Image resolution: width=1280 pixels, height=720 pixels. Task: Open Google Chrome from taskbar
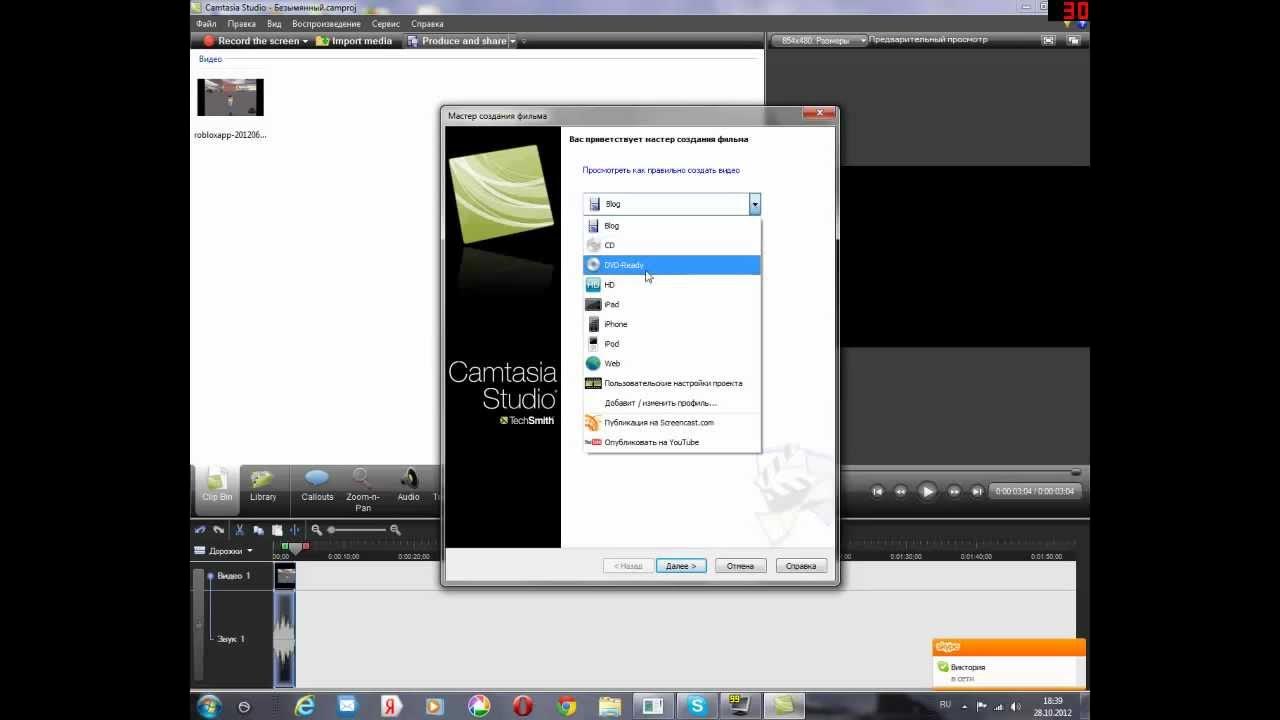point(566,706)
